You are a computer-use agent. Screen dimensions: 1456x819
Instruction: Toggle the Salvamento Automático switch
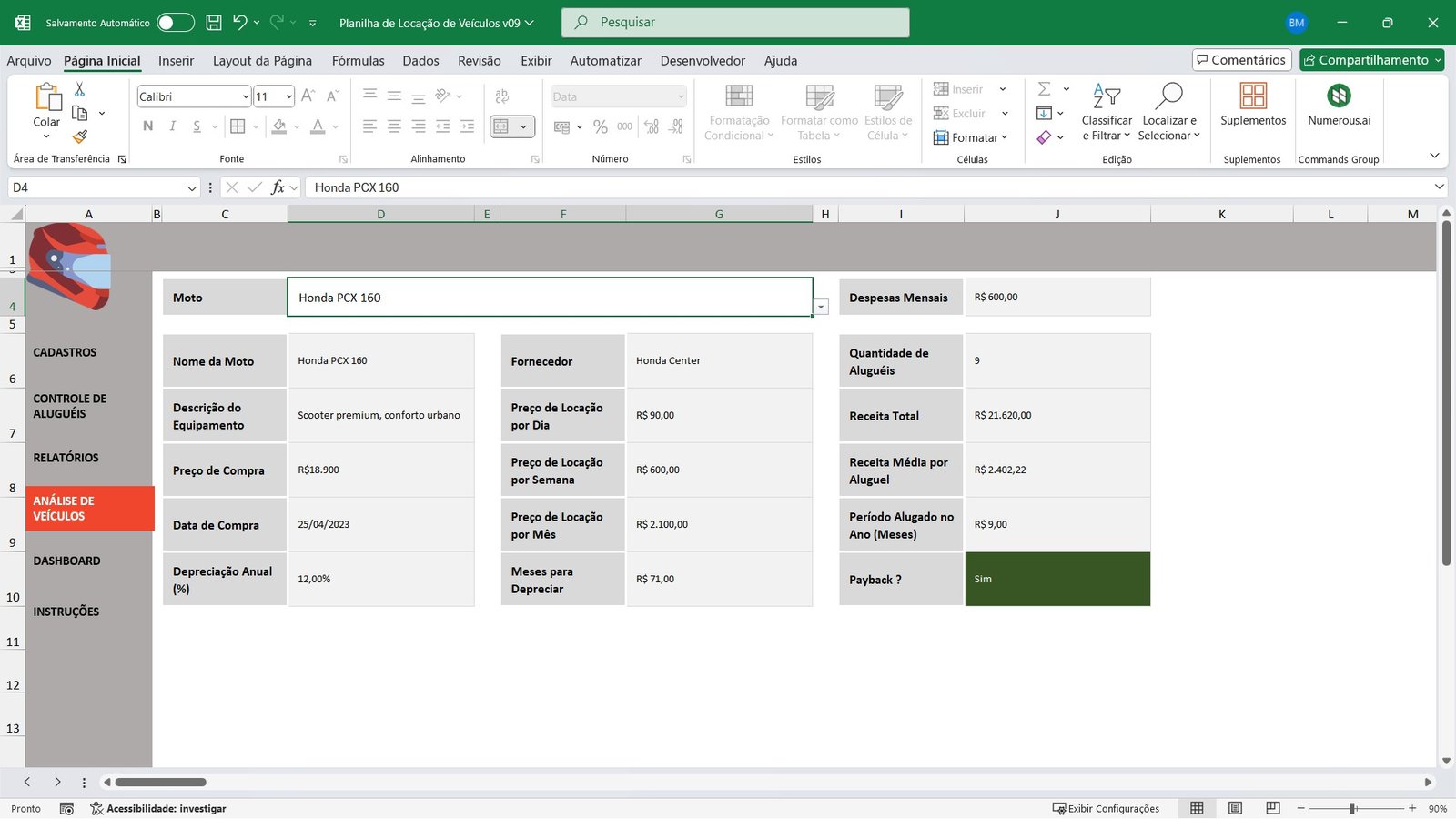tap(176, 23)
